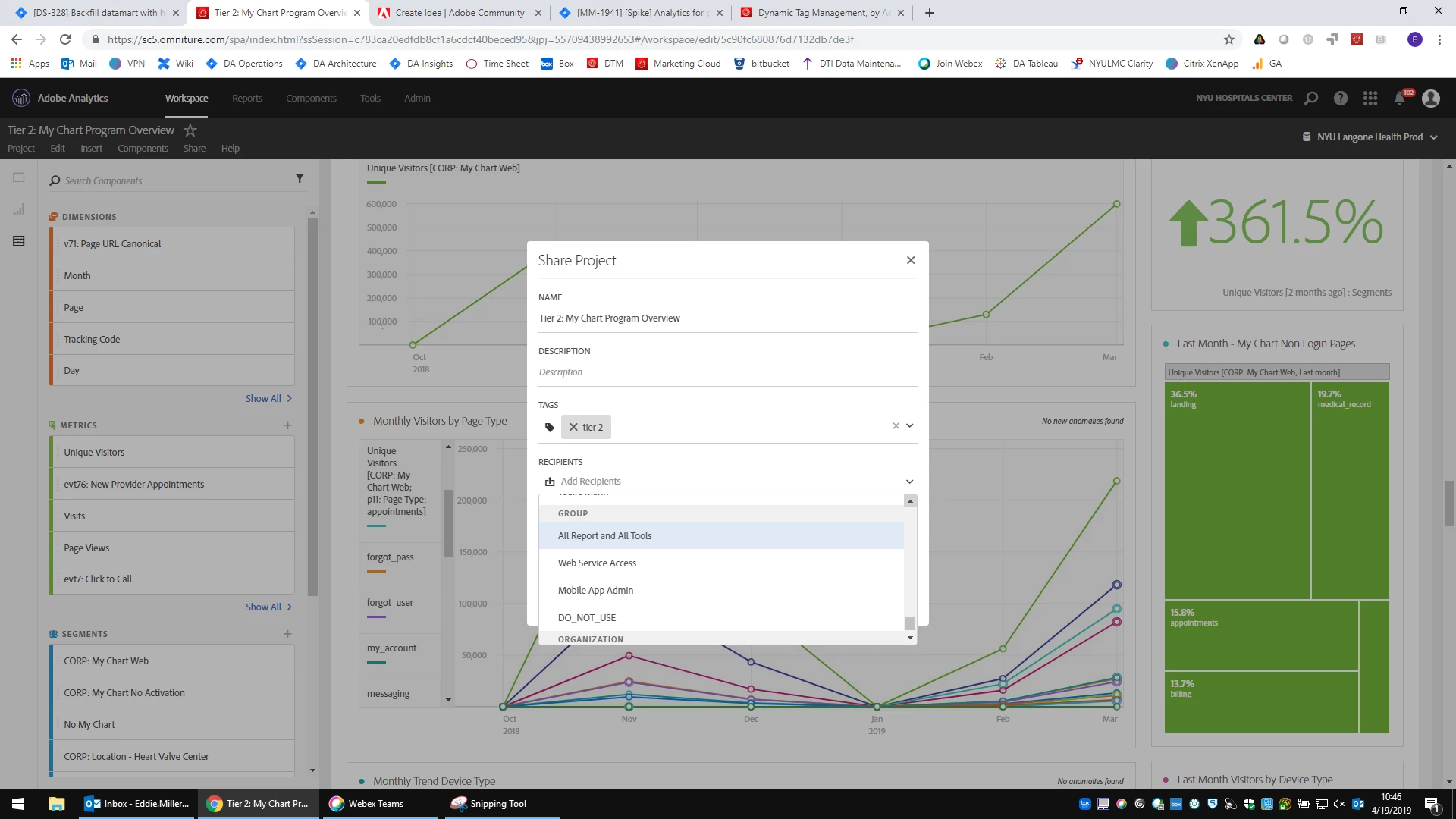
Task: Expand the Tags dropdown chevron
Action: [910, 426]
